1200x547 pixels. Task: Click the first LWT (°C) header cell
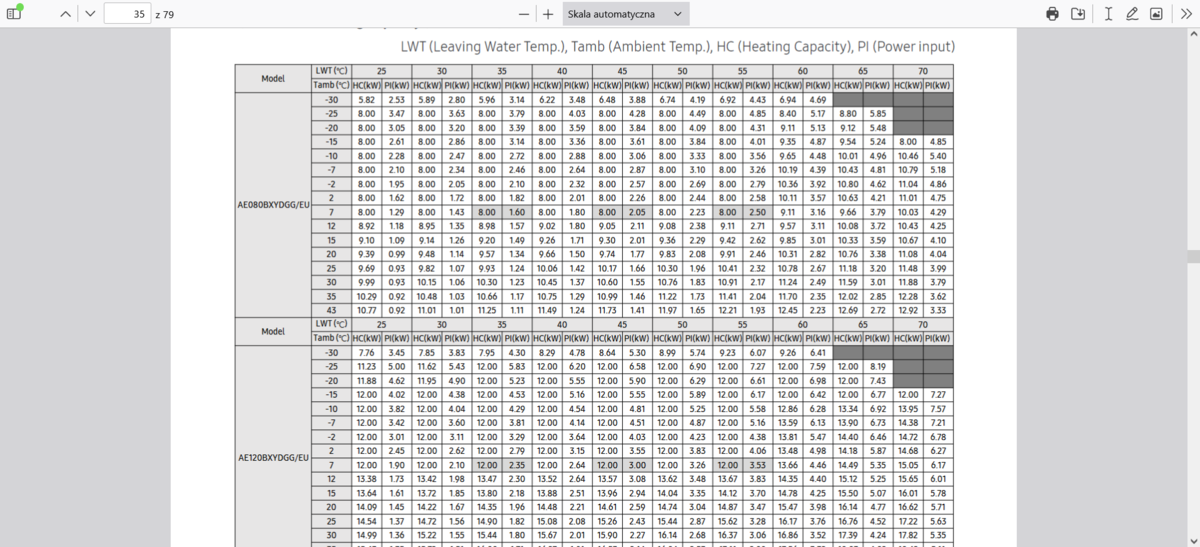[x=331, y=71]
